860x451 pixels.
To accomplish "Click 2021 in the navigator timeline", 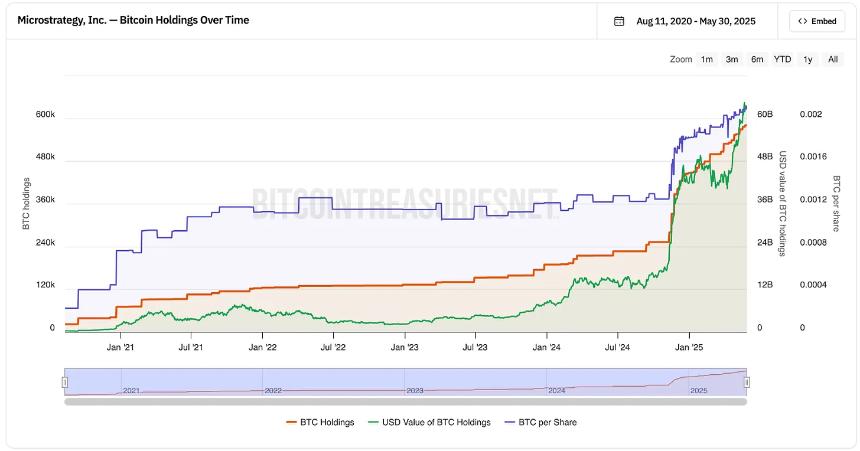I will point(131,390).
